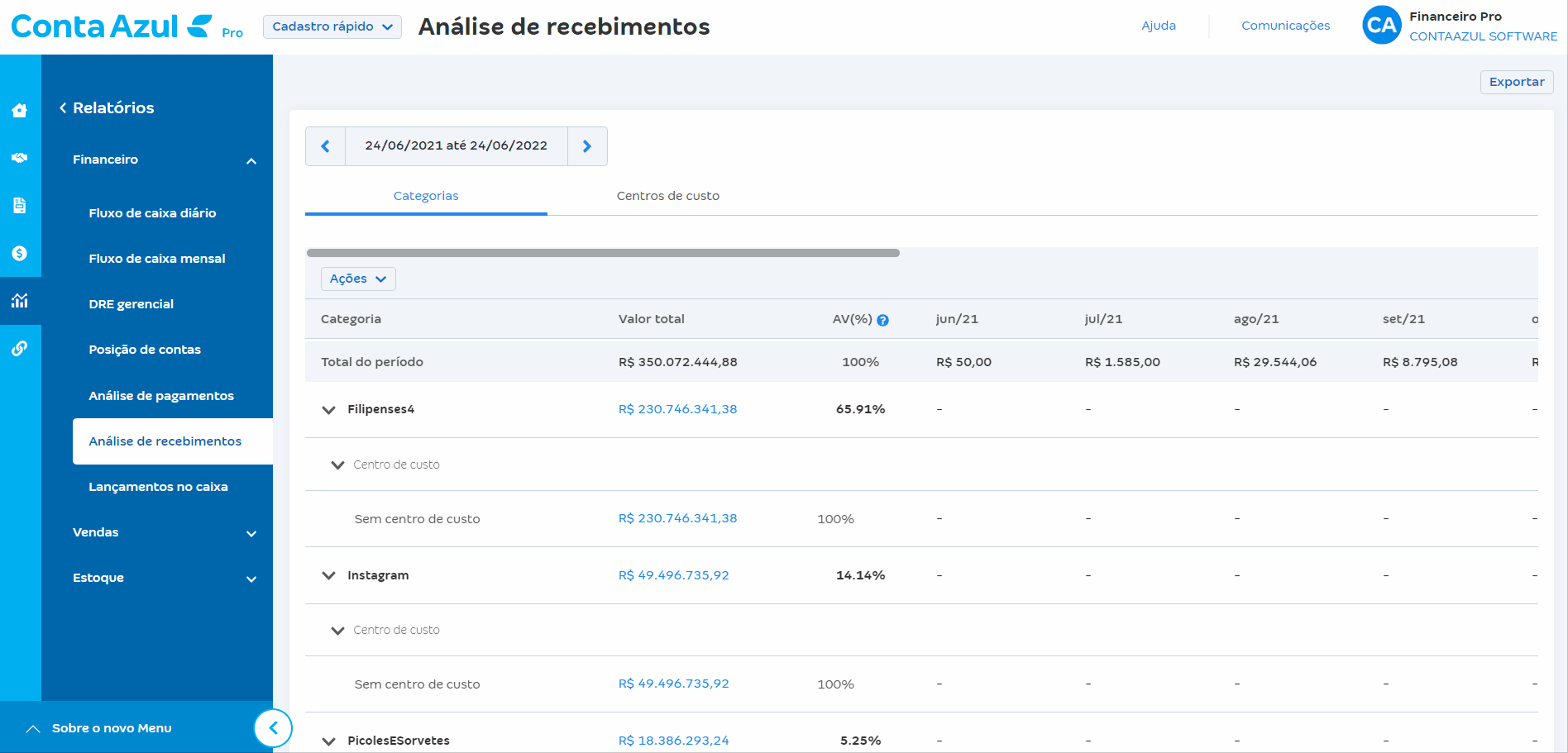This screenshot has width=1568, height=753.
Task: Click the Valor total column header
Action: point(652,319)
